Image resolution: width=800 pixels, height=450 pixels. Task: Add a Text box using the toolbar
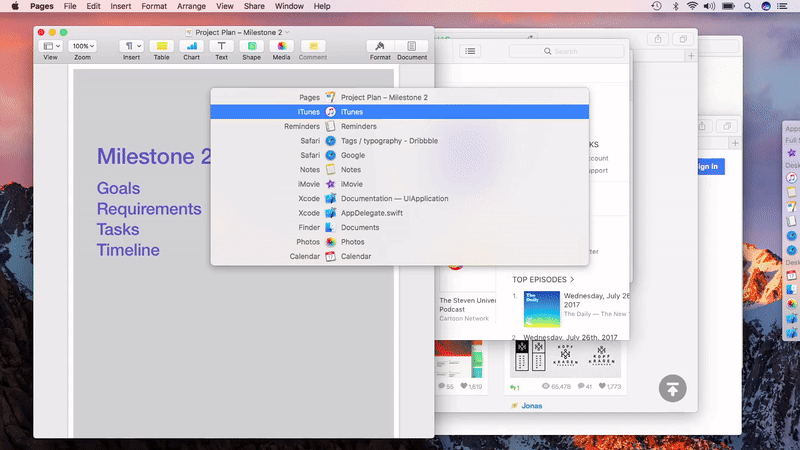pyautogui.click(x=221, y=46)
